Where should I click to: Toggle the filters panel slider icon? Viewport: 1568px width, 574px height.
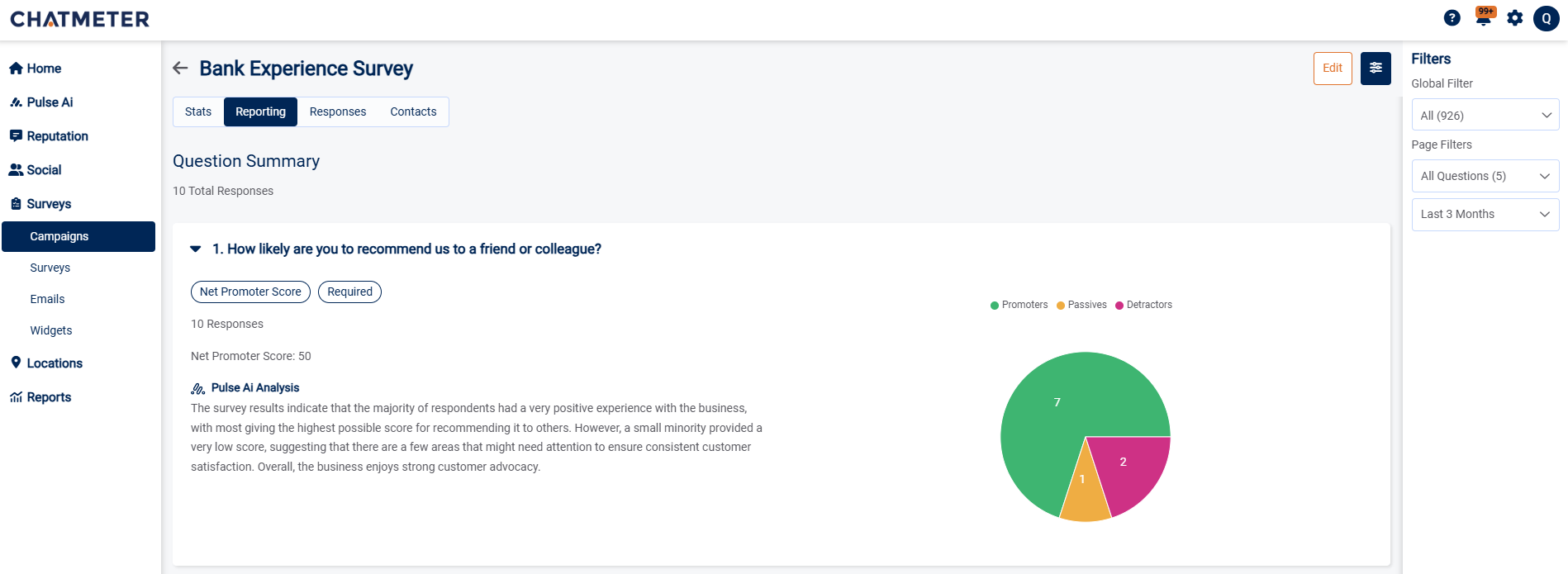coord(1376,69)
